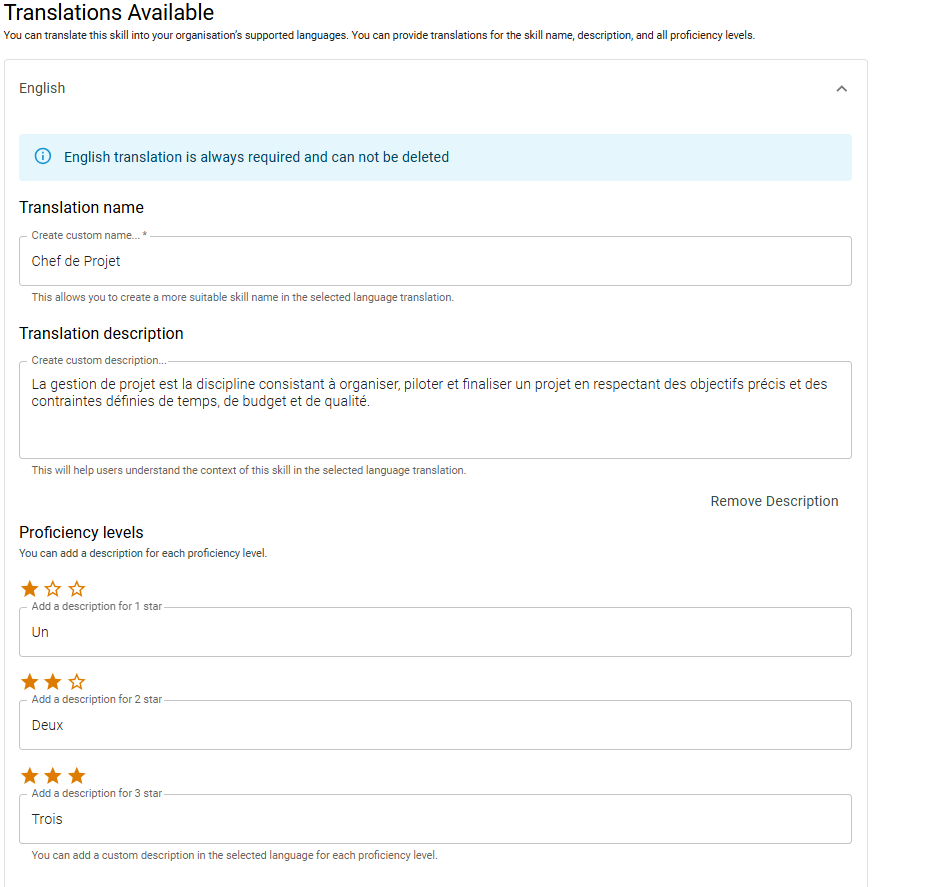Click the empty third star in the 2-star row

tap(77, 682)
